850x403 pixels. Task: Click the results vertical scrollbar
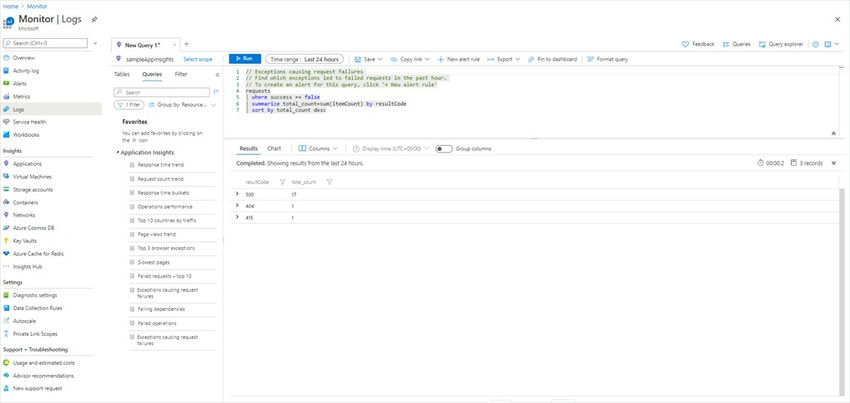click(x=842, y=293)
